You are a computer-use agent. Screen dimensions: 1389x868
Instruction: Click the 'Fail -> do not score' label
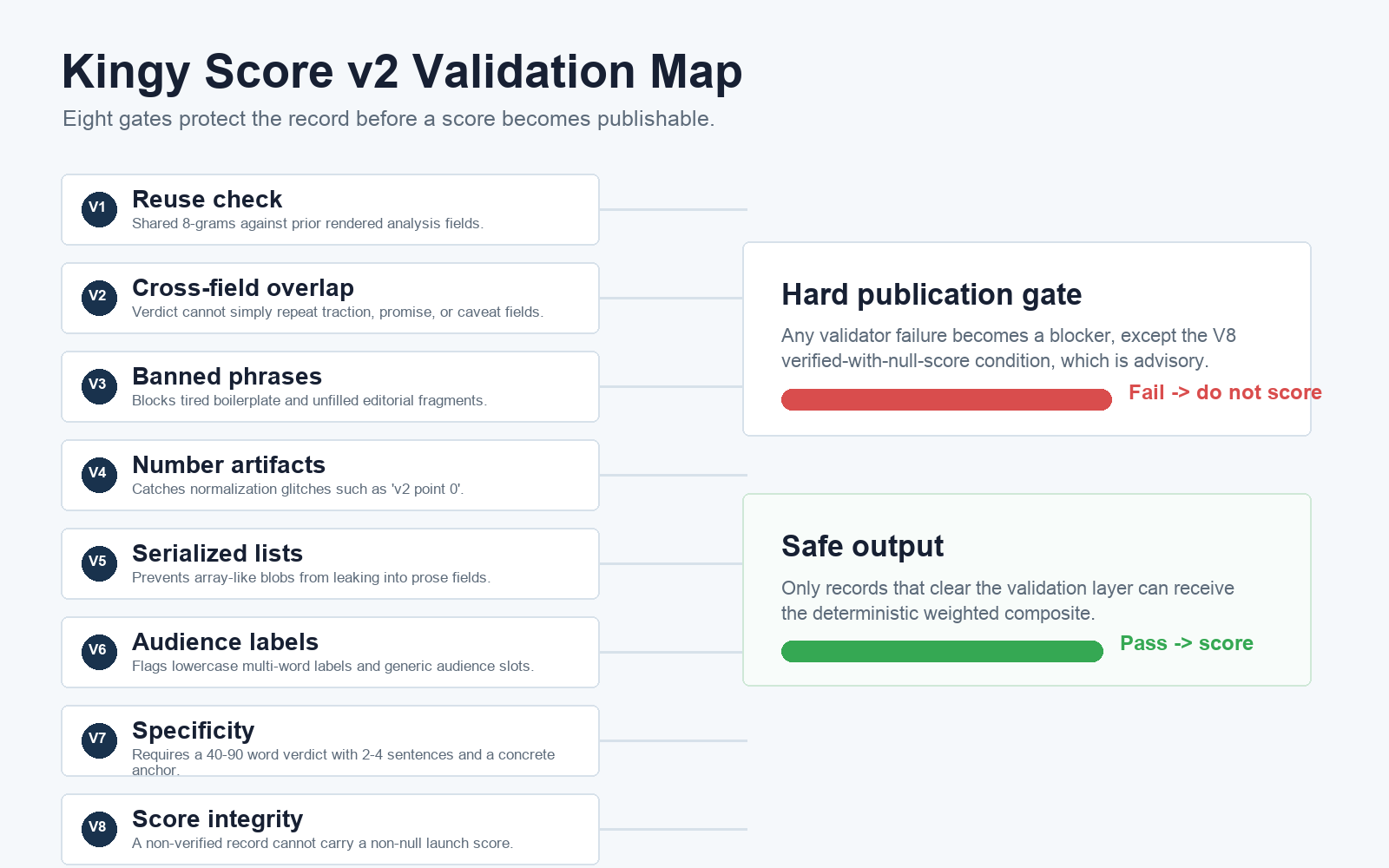[1225, 392]
